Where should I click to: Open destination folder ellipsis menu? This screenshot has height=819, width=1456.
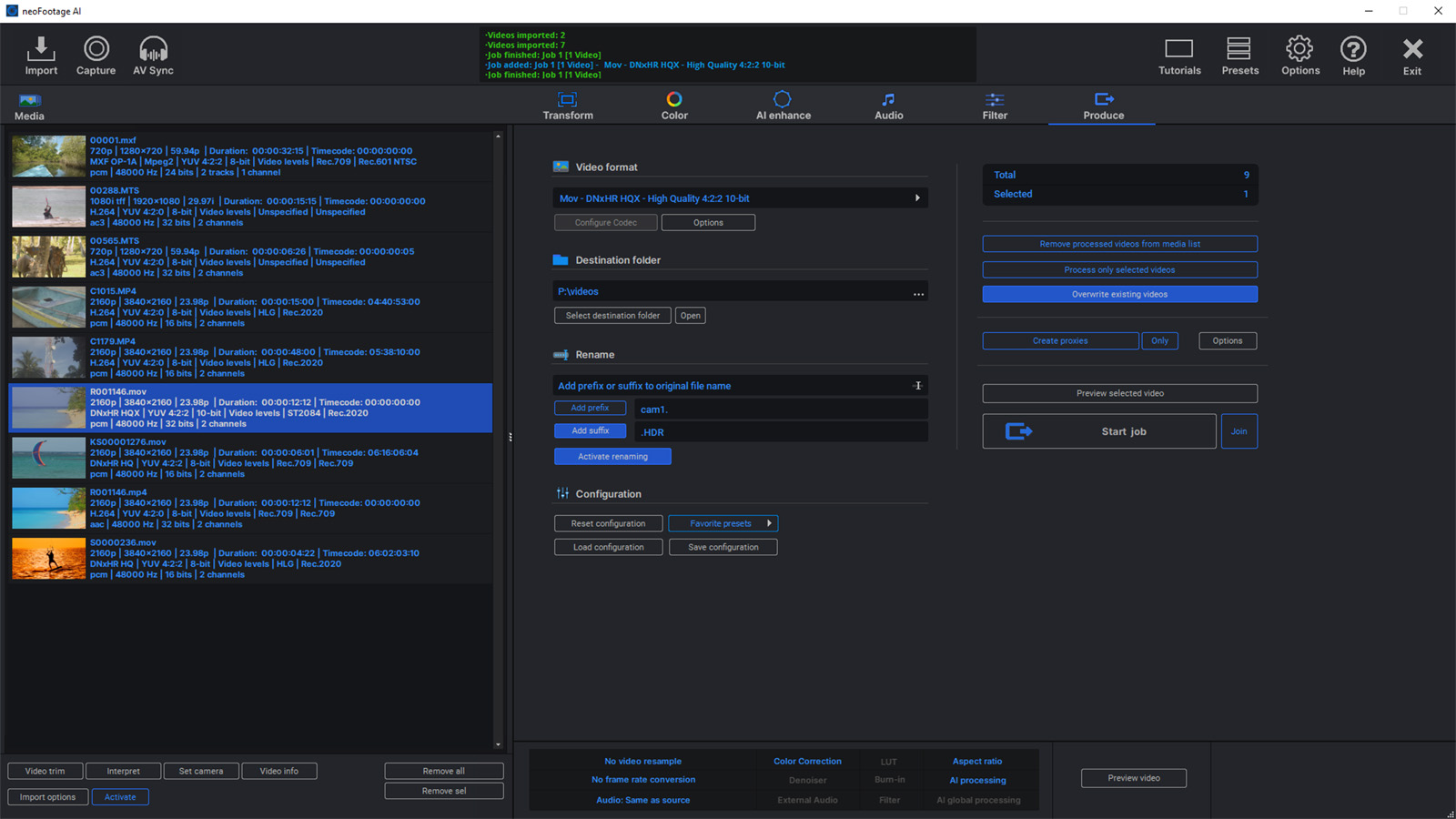[x=918, y=294]
